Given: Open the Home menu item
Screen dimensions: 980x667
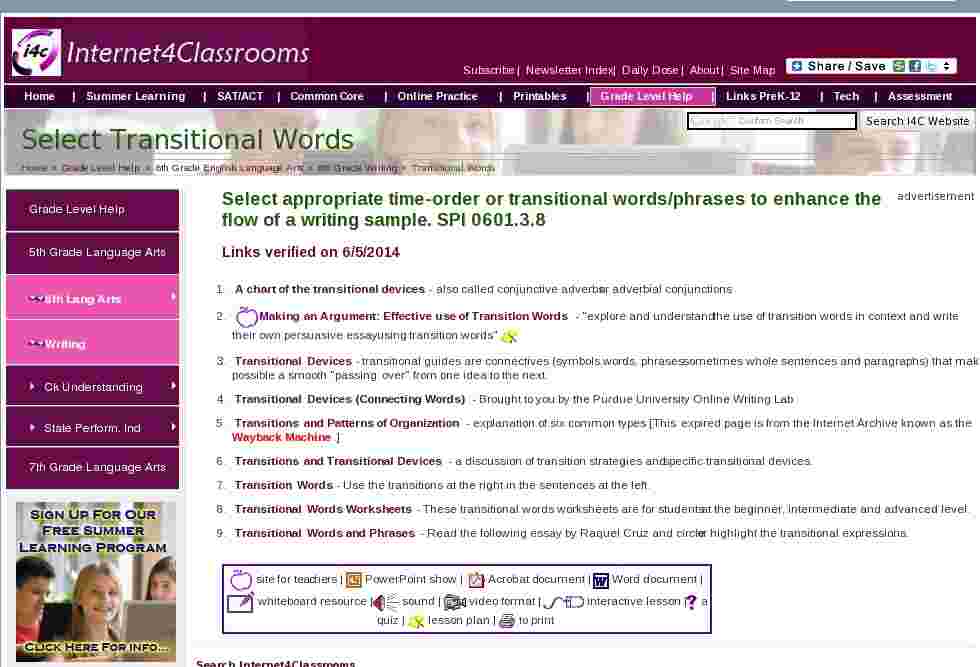Looking at the screenshot, I should coord(39,96).
